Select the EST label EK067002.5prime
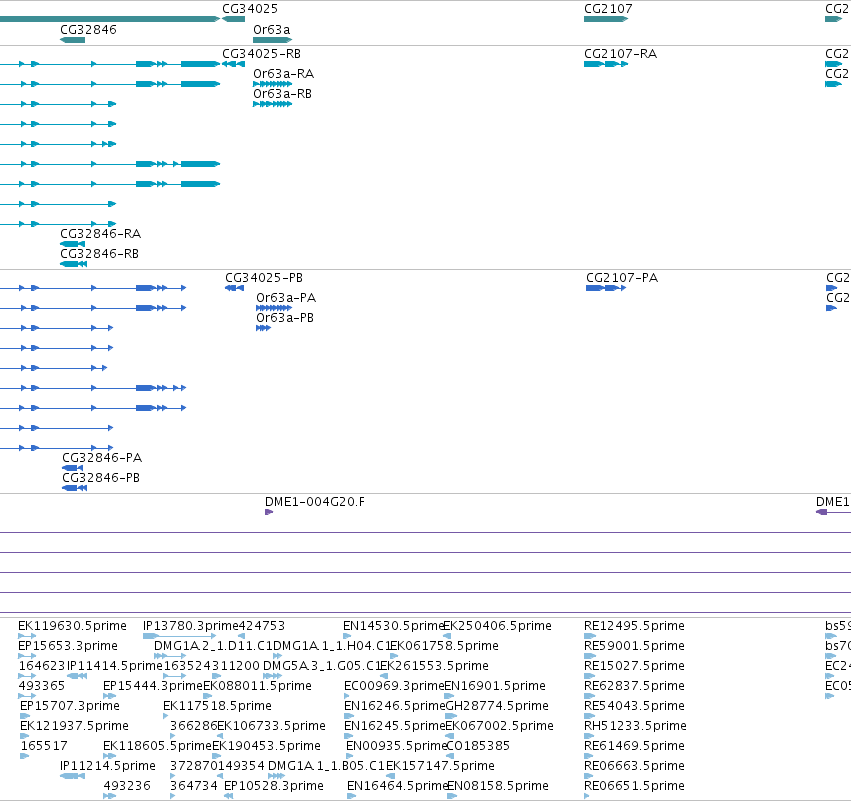Screen dimensions: 851x801 tap(499, 726)
